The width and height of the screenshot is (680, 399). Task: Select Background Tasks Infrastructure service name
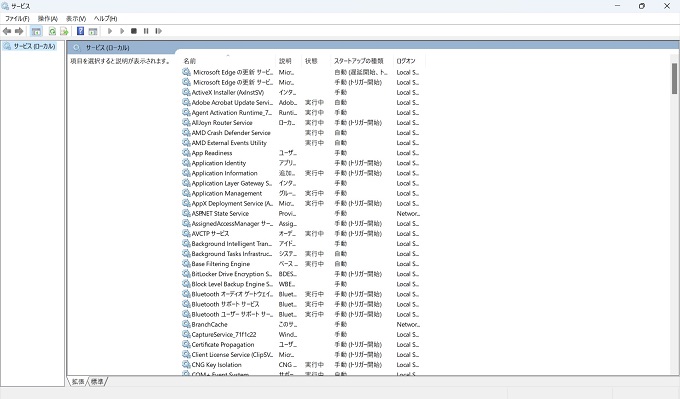tap(232, 254)
